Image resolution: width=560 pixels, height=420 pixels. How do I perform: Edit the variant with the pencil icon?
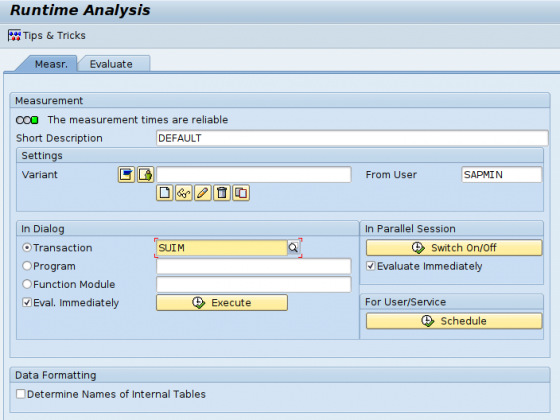click(202, 193)
